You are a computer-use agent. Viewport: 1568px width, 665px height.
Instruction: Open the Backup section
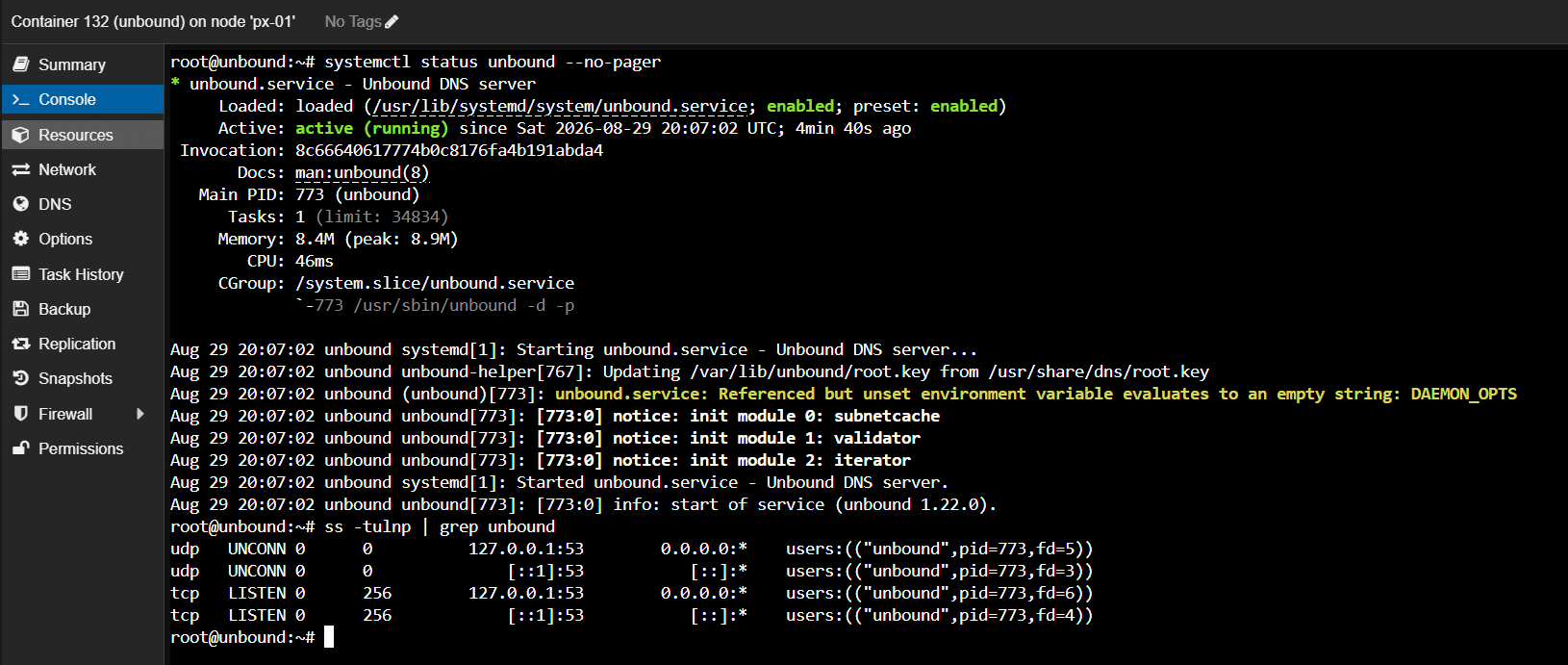coord(82,309)
